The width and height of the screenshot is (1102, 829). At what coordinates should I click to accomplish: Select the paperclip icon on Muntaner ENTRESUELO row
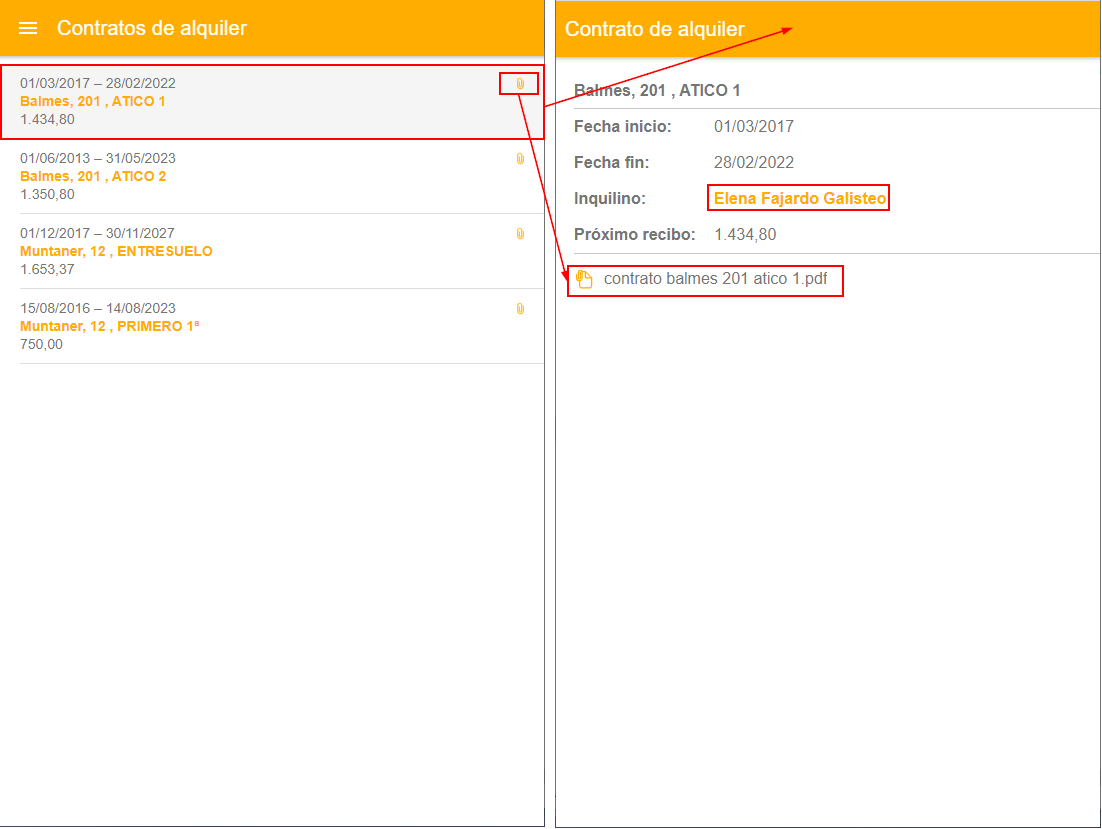pos(519,234)
